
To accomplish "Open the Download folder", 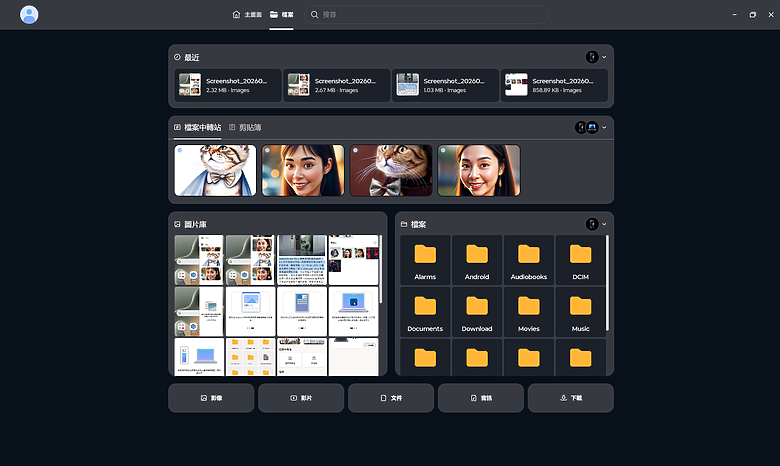I will tap(477, 312).
